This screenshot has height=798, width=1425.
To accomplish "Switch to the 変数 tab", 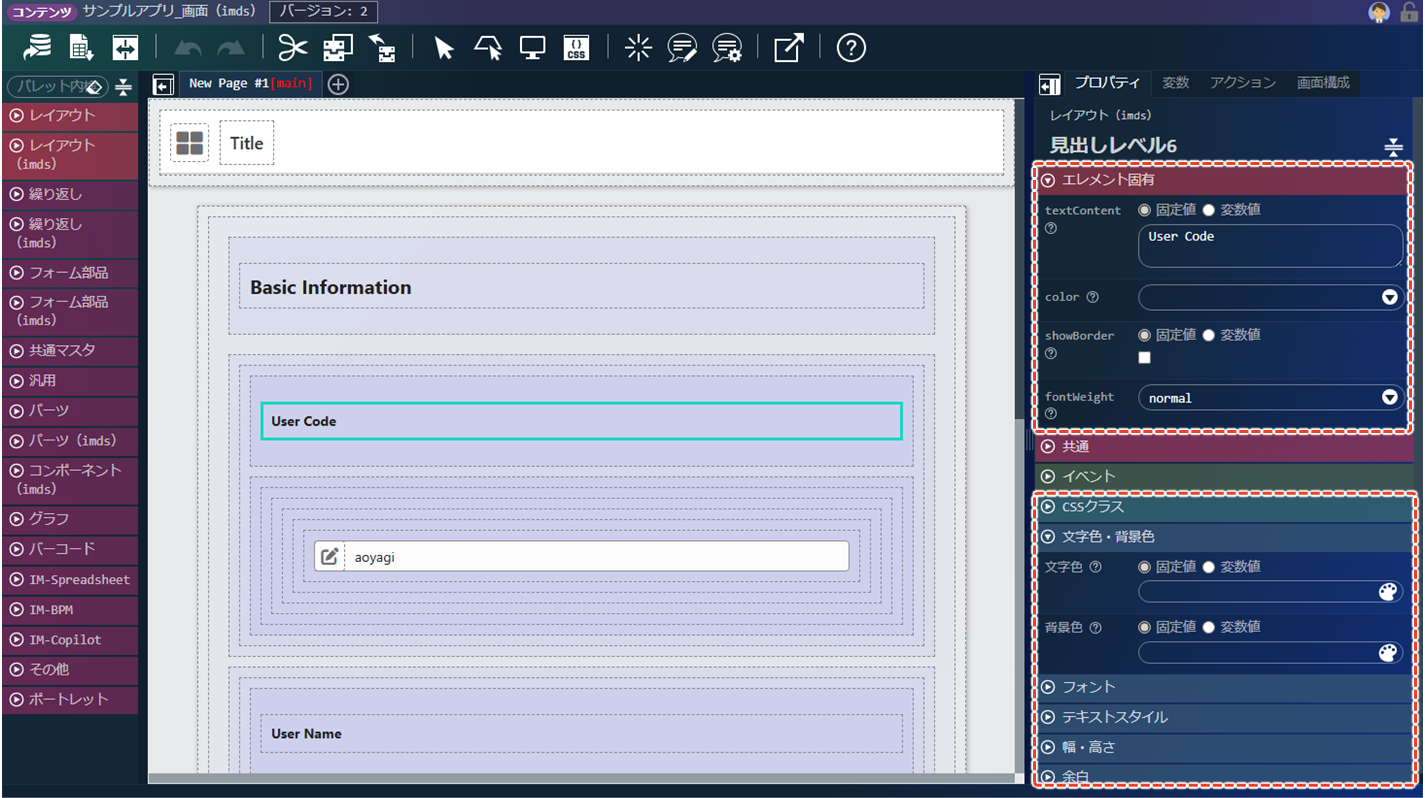I will click(1175, 83).
